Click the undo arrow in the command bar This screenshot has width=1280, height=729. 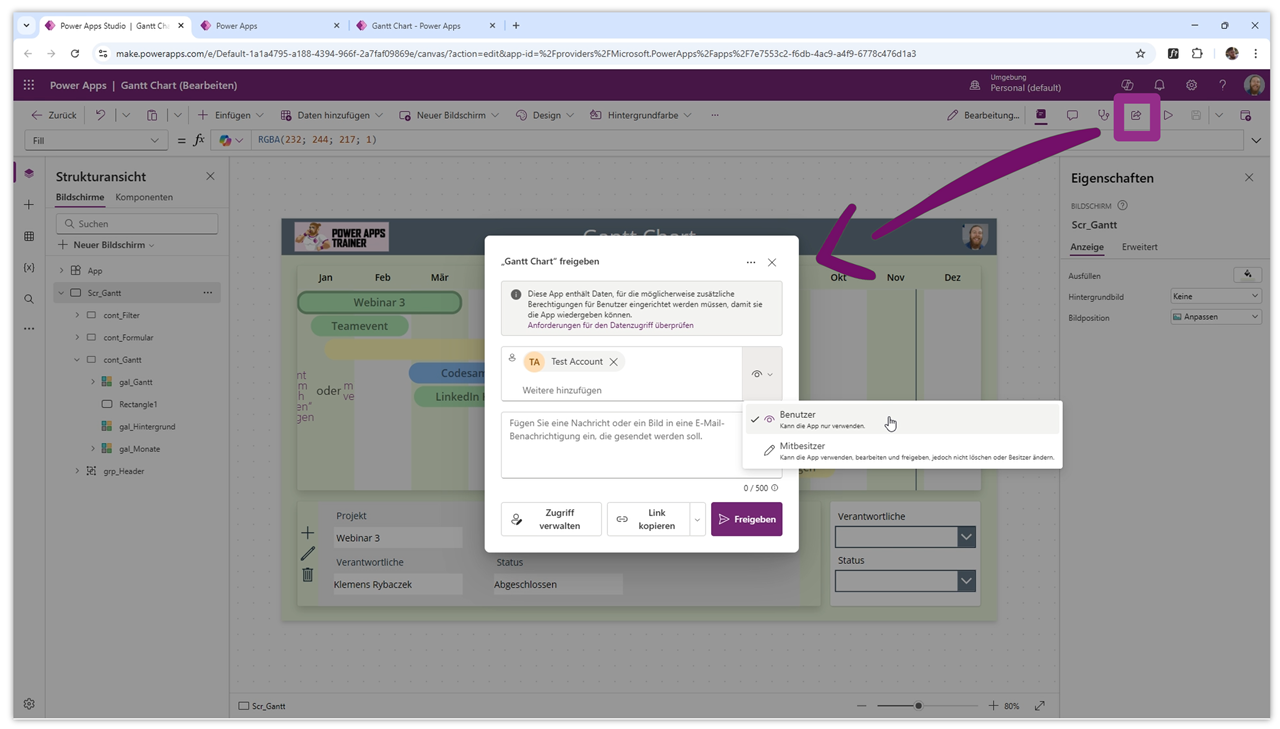pyautogui.click(x=100, y=115)
